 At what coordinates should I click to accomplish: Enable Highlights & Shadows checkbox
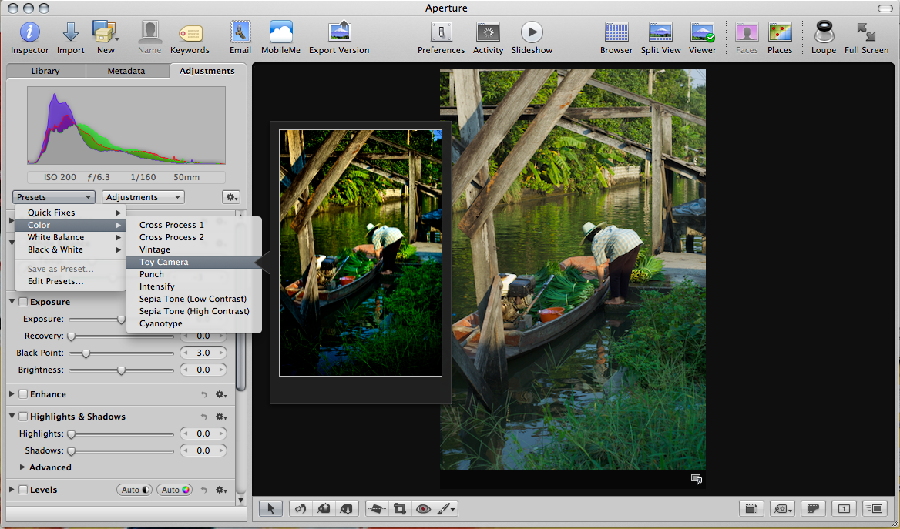pos(24,417)
